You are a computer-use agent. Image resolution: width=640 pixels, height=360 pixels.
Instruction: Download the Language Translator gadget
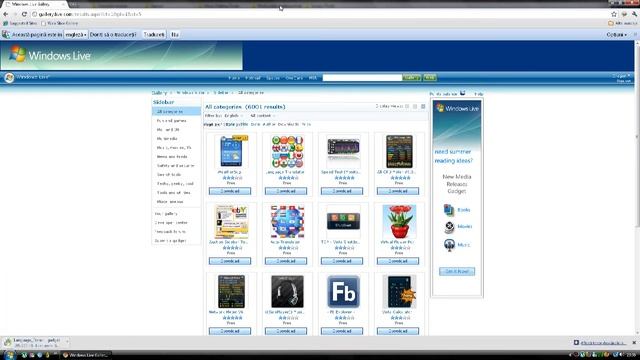[x=286, y=191]
